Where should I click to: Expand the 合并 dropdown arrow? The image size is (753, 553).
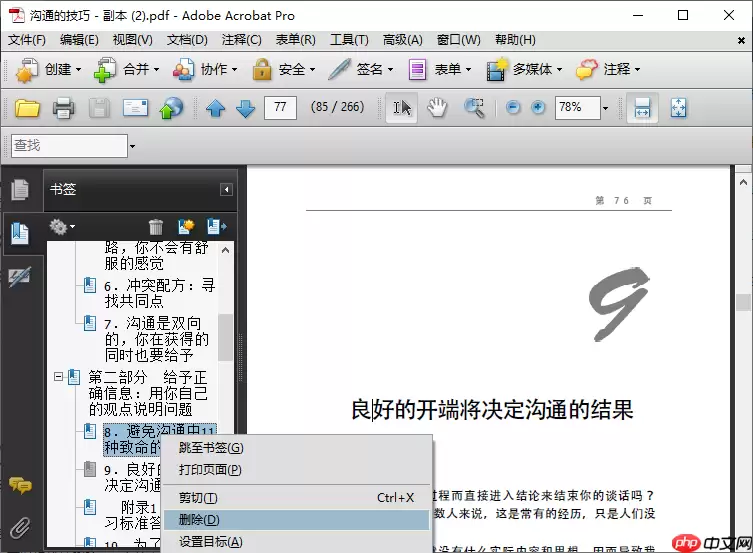(x=156, y=70)
